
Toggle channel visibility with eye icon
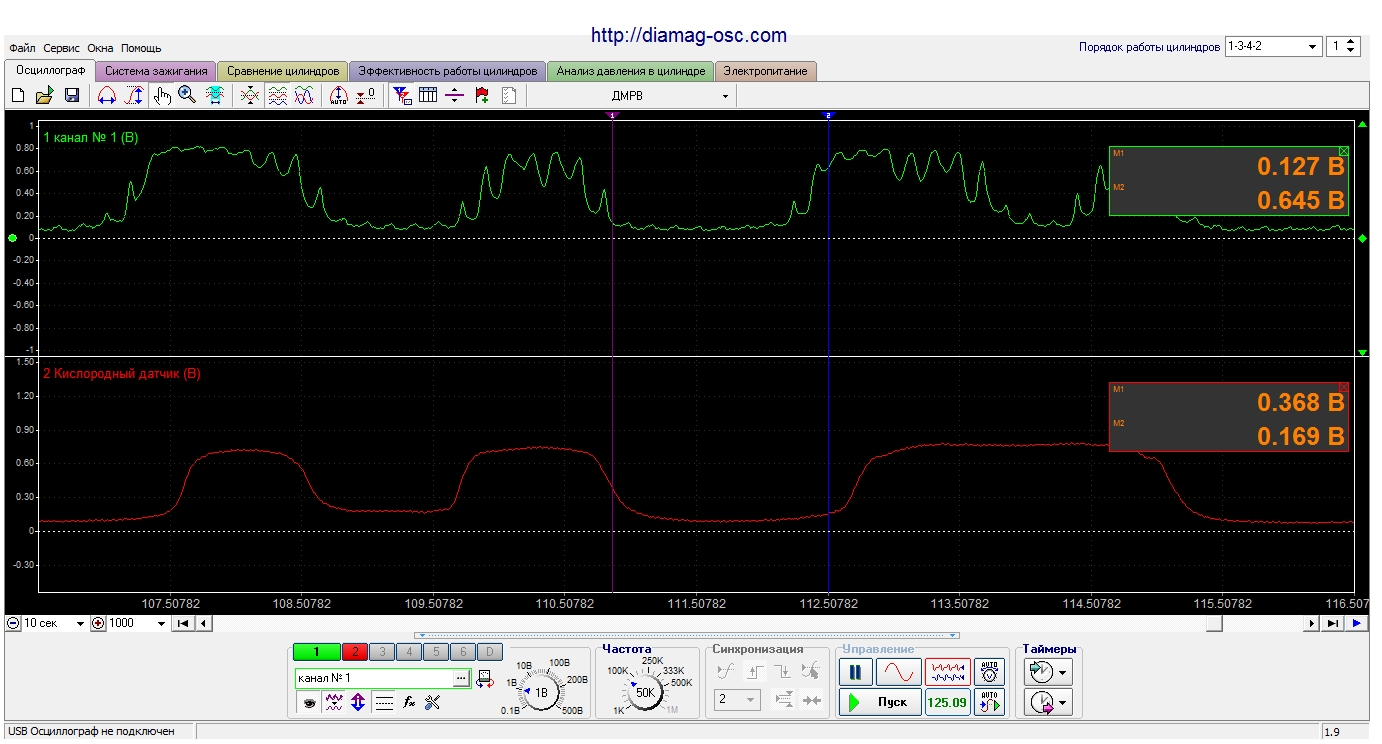310,703
